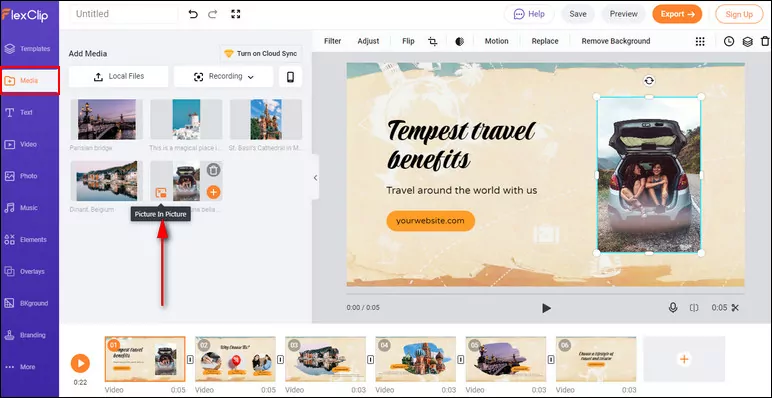Click the Preview button
This screenshot has width=772, height=398.
[624, 14]
